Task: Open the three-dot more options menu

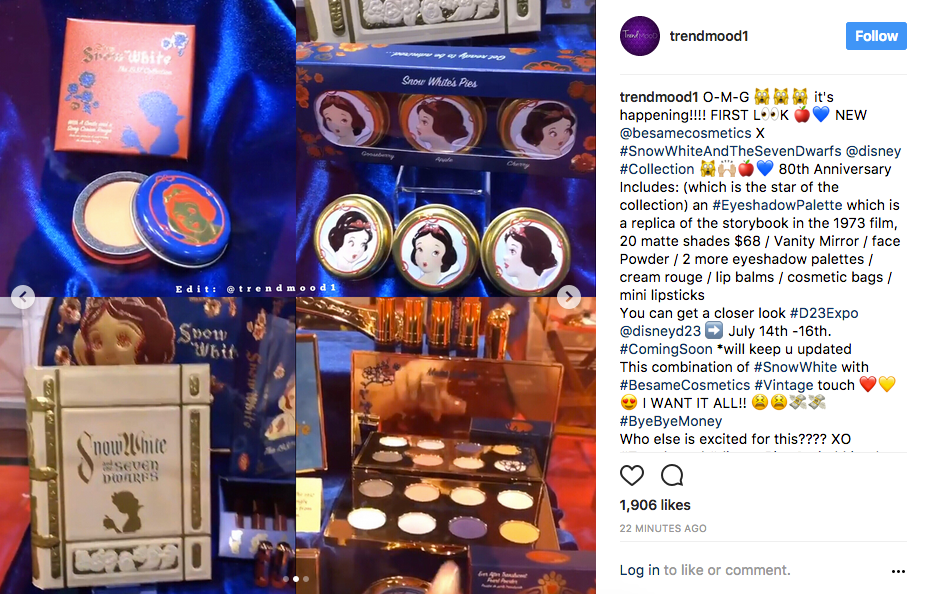Action: click(898, 571)
